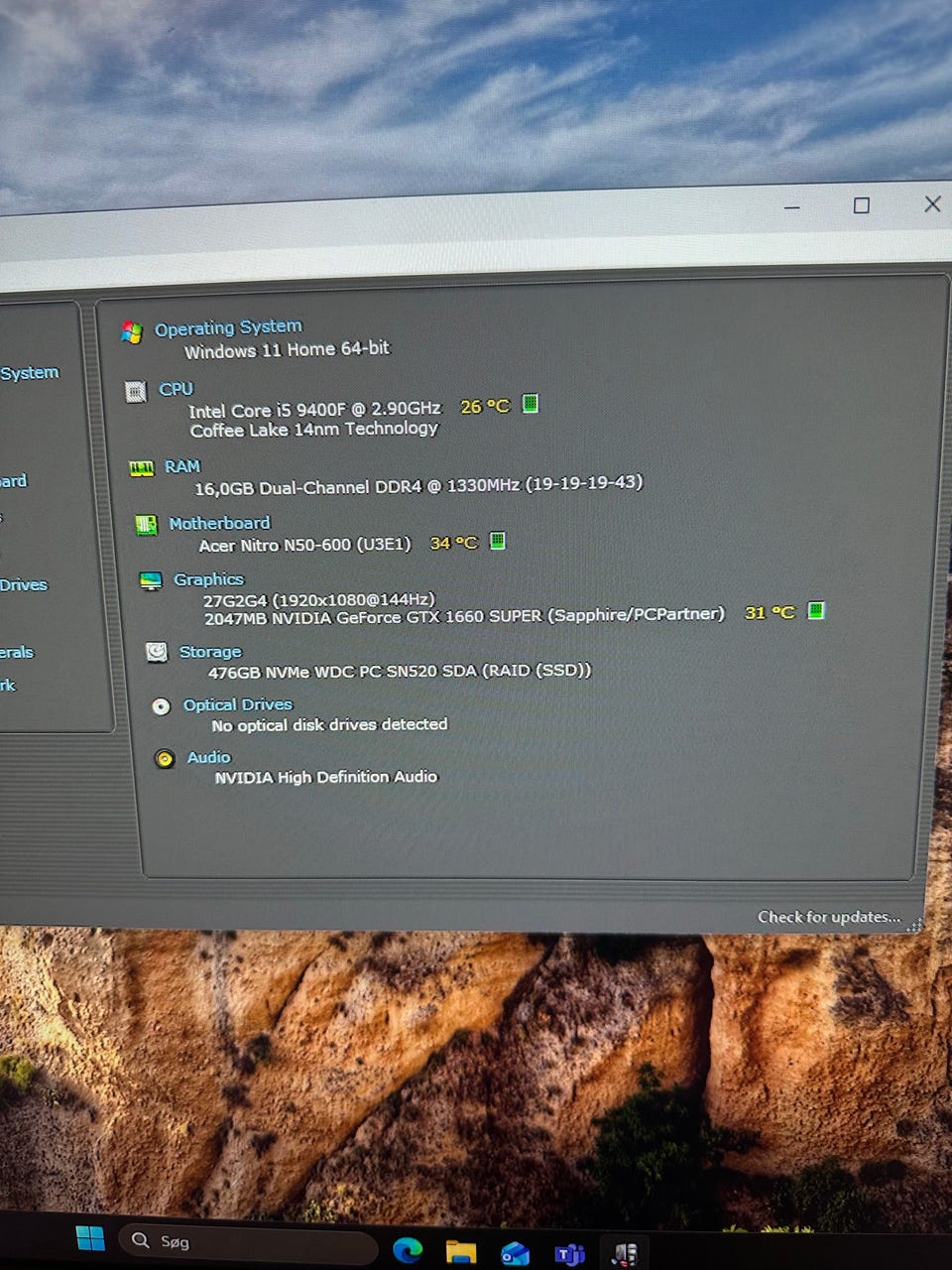The height and width of the screenshot is (1270, 952).
Task: Close the Speccy window
Action: pyautogui.click(x=932, y=203)
